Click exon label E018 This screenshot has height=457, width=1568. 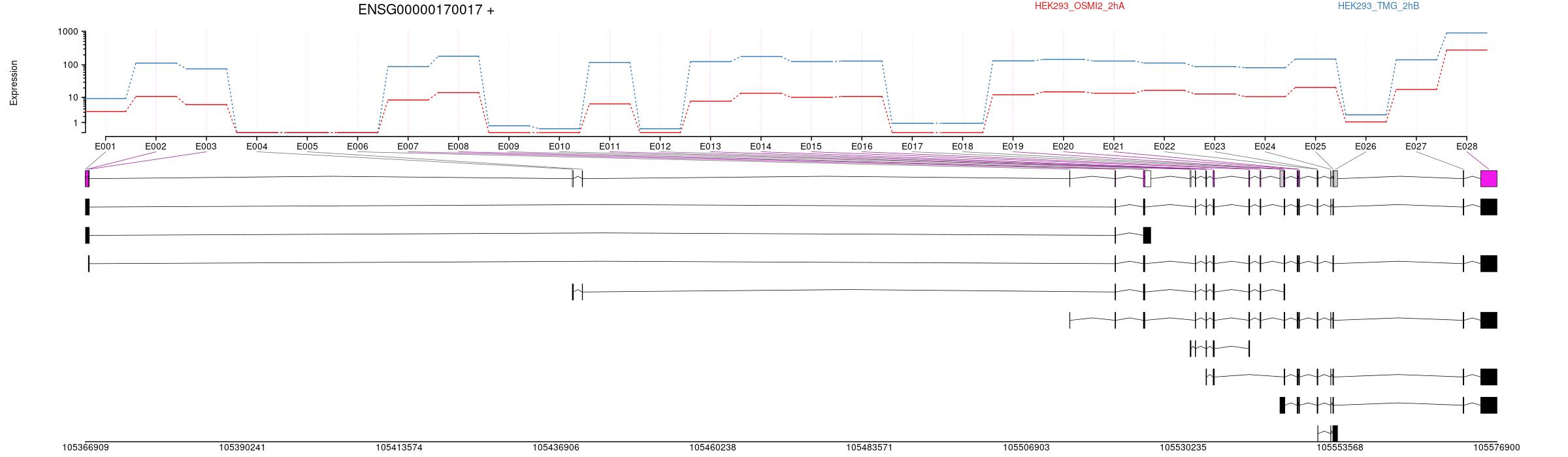(962, 146)
